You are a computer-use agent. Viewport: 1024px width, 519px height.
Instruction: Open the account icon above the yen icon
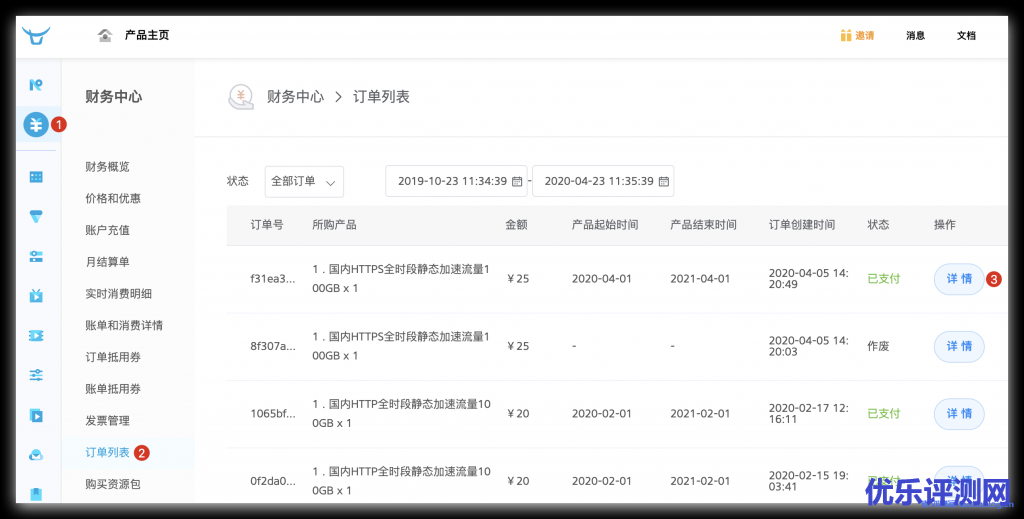36,84
